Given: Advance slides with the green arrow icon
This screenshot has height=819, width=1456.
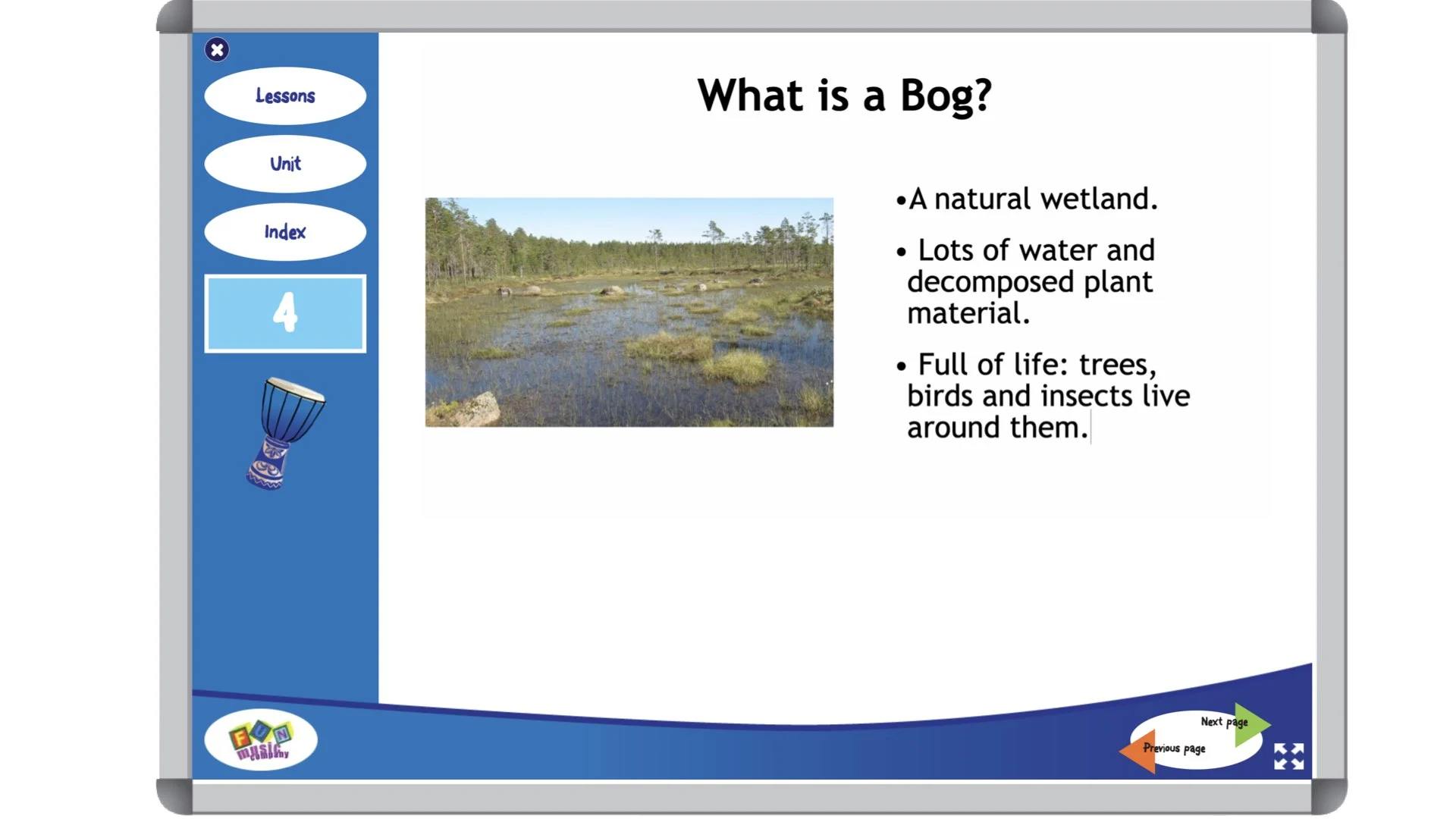Looking at the screenshot, I should [x=1253, y=723].
